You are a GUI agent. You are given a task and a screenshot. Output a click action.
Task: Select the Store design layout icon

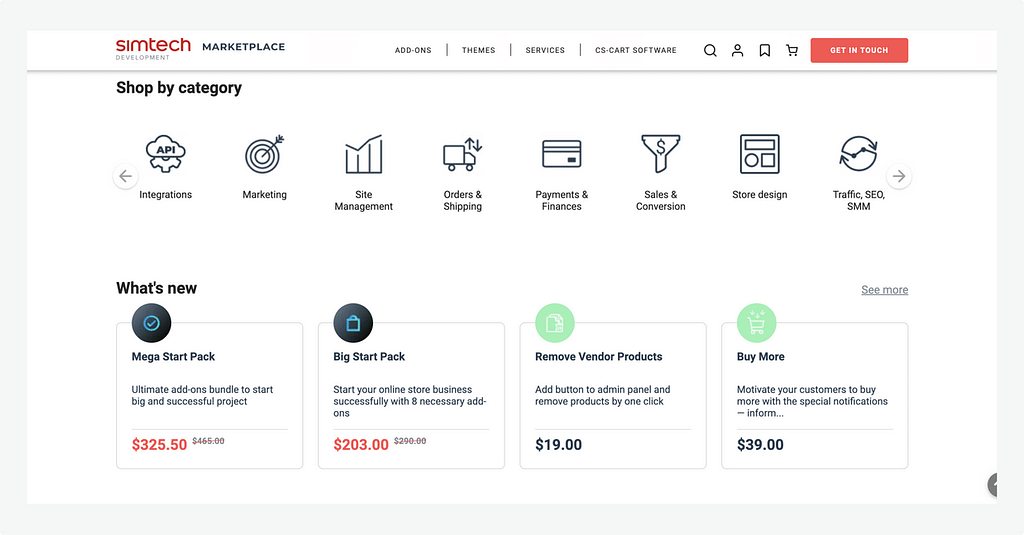pos(759,155)
